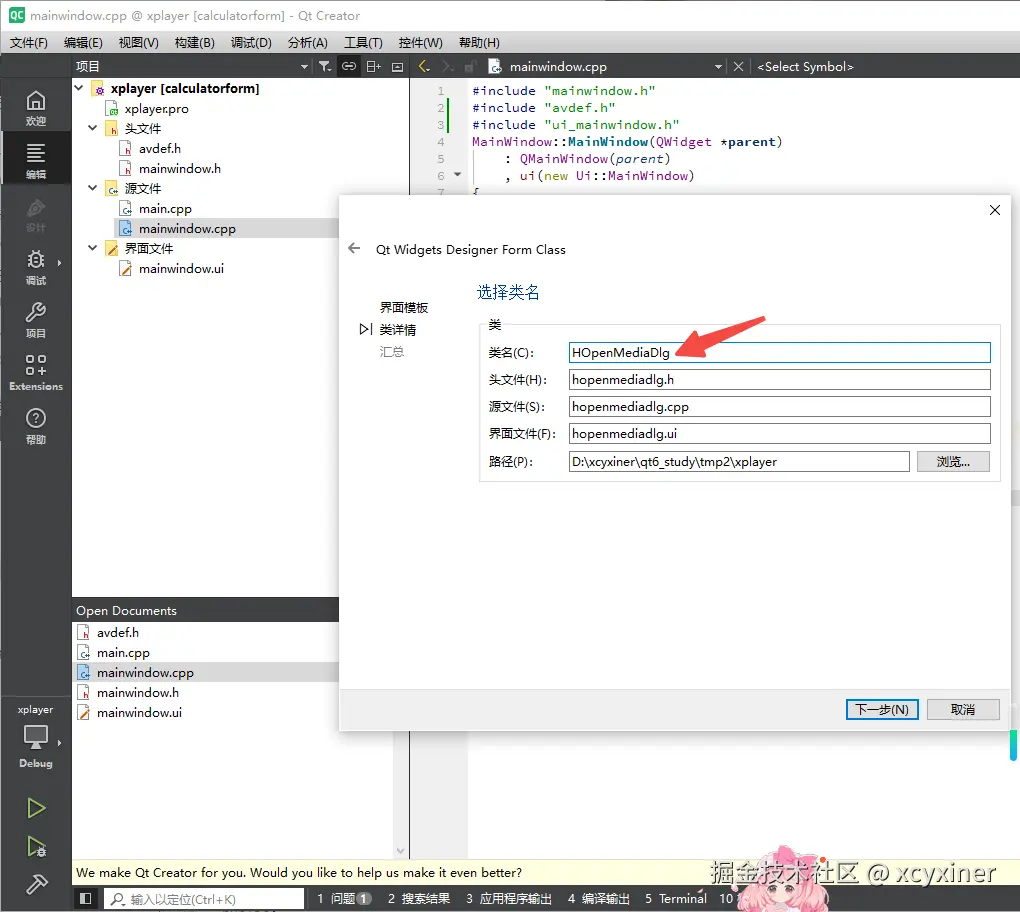Open avdef.h from Open Documents
This screenshot has width=1020, height=912.
coord(118,632)
